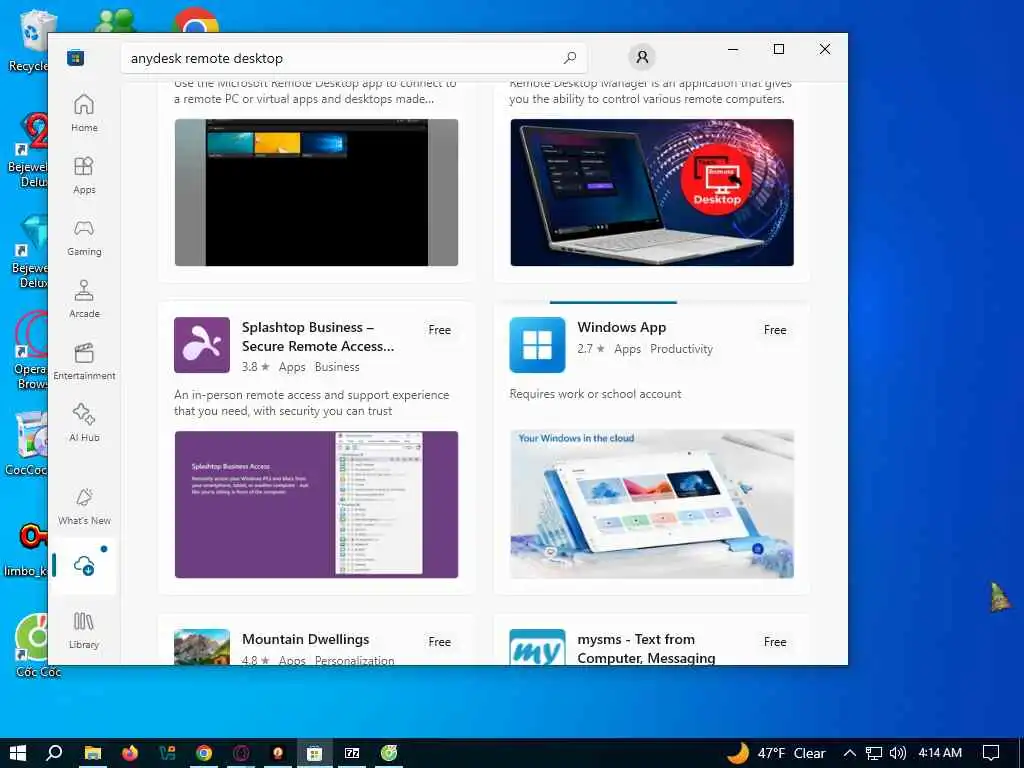Open the Microsoft Store taskbar icon

pos(314,753)
